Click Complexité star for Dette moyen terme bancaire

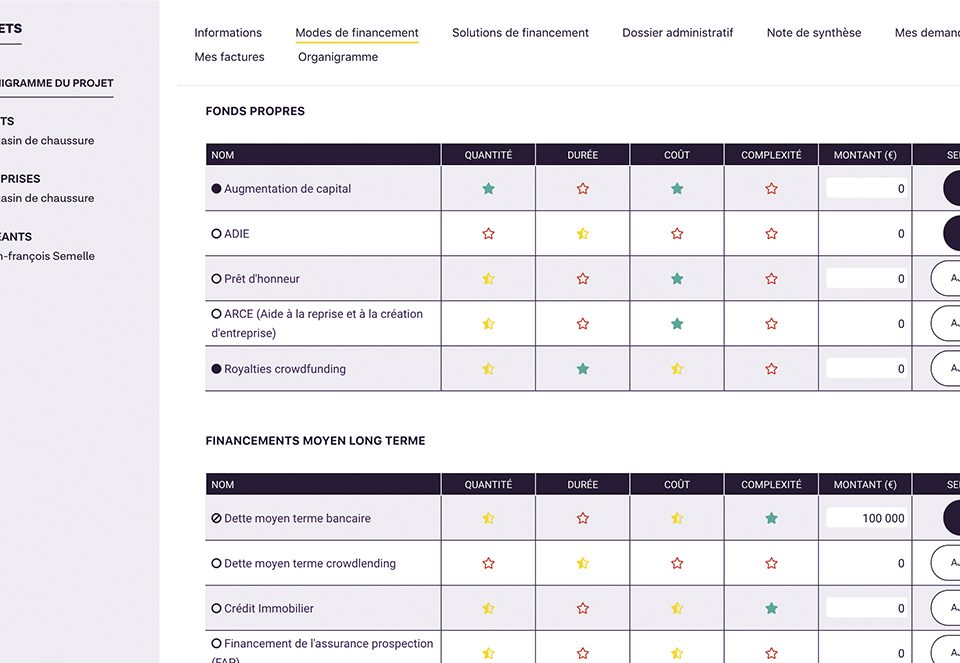pos(771,519)
